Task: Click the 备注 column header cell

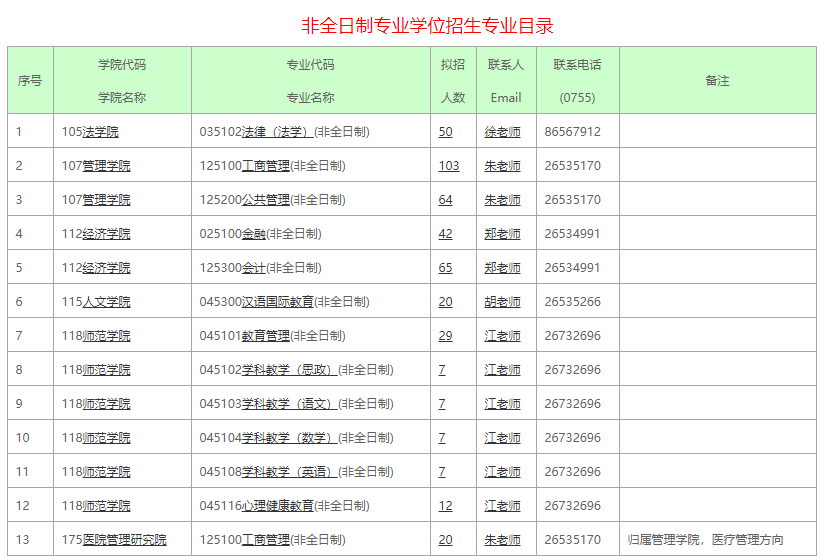Action: pos(717,81)
